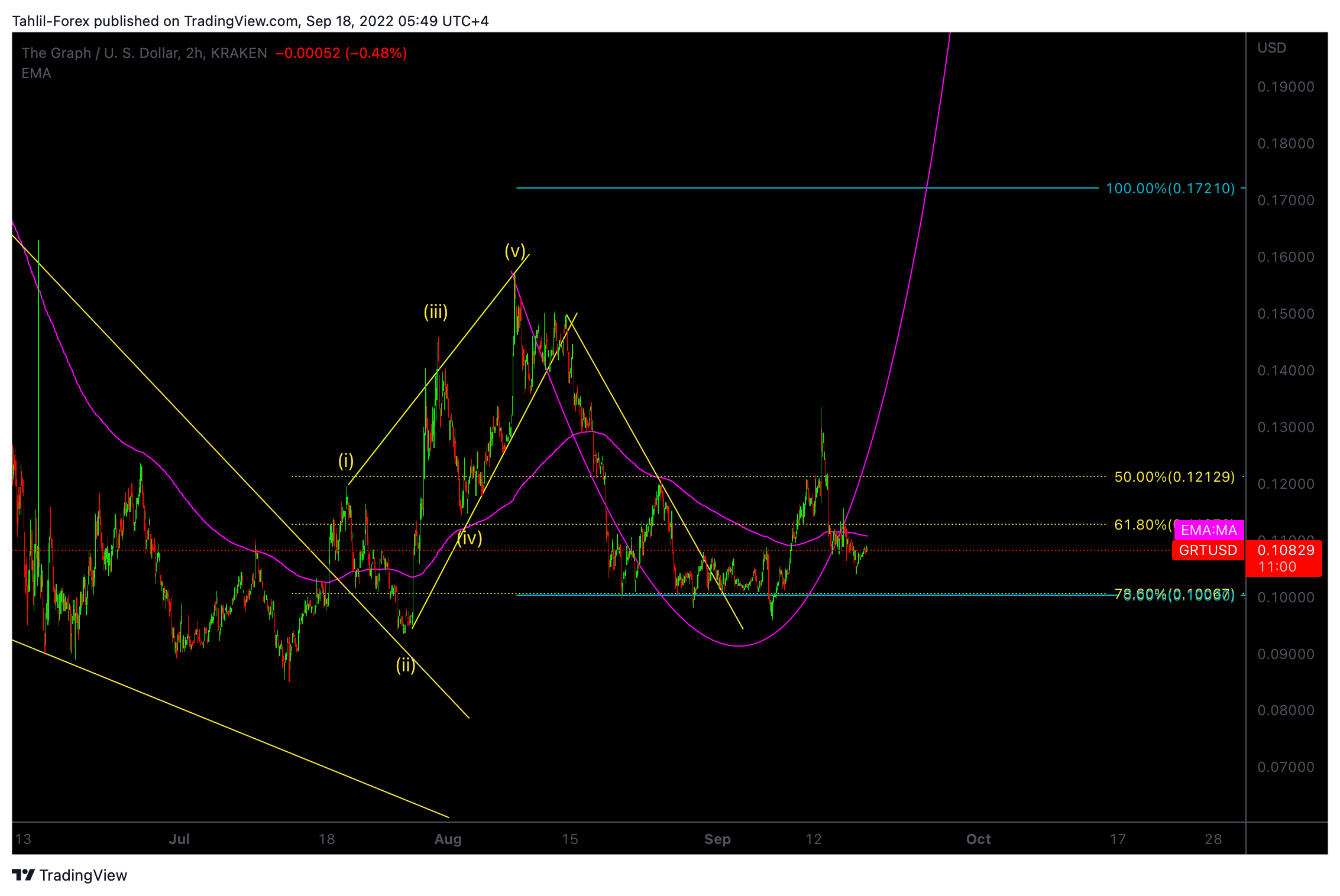
Task: Click the 0.07000 price axis label
Action: (x=1286, y=767)
